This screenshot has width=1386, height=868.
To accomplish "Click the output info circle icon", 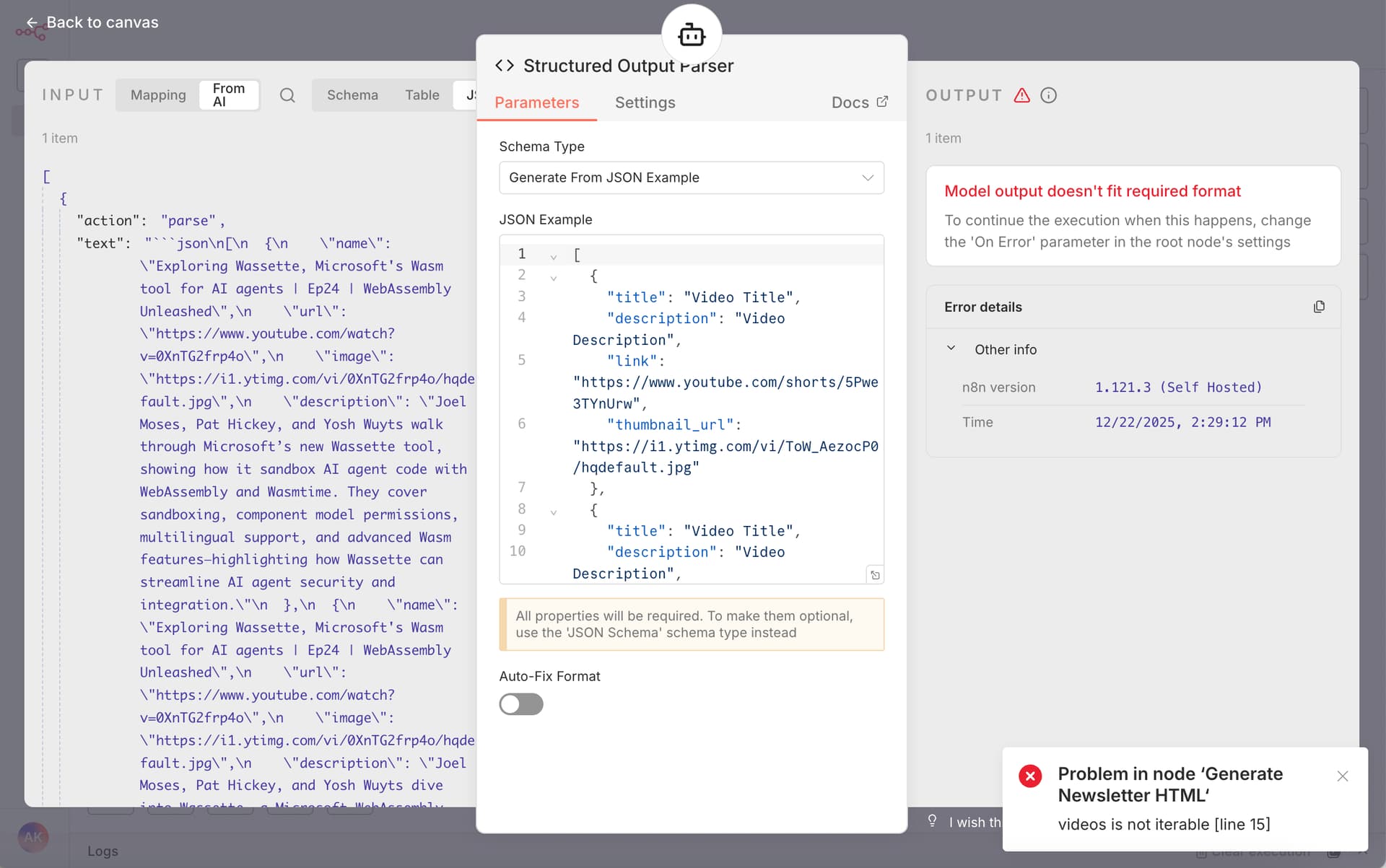I will (x=1048, y=95).
